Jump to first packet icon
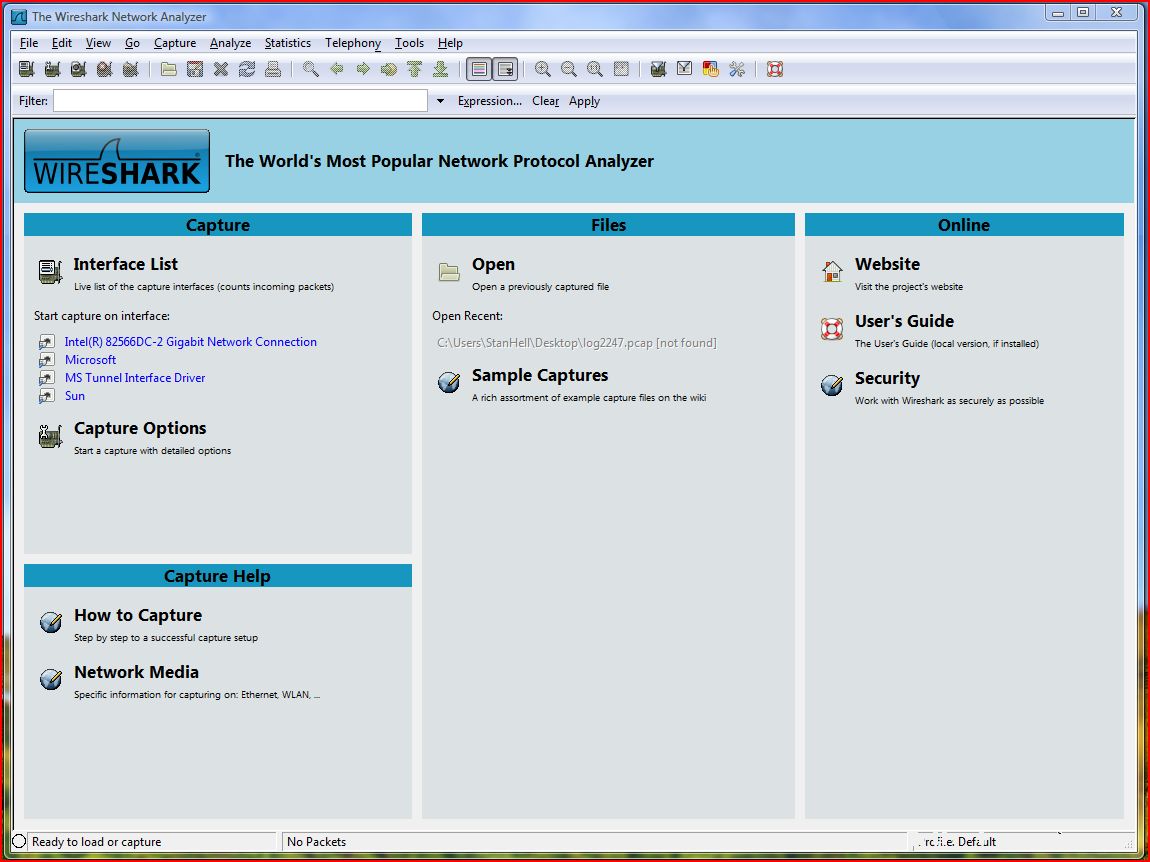The image size is (1150, 862). 414,69
